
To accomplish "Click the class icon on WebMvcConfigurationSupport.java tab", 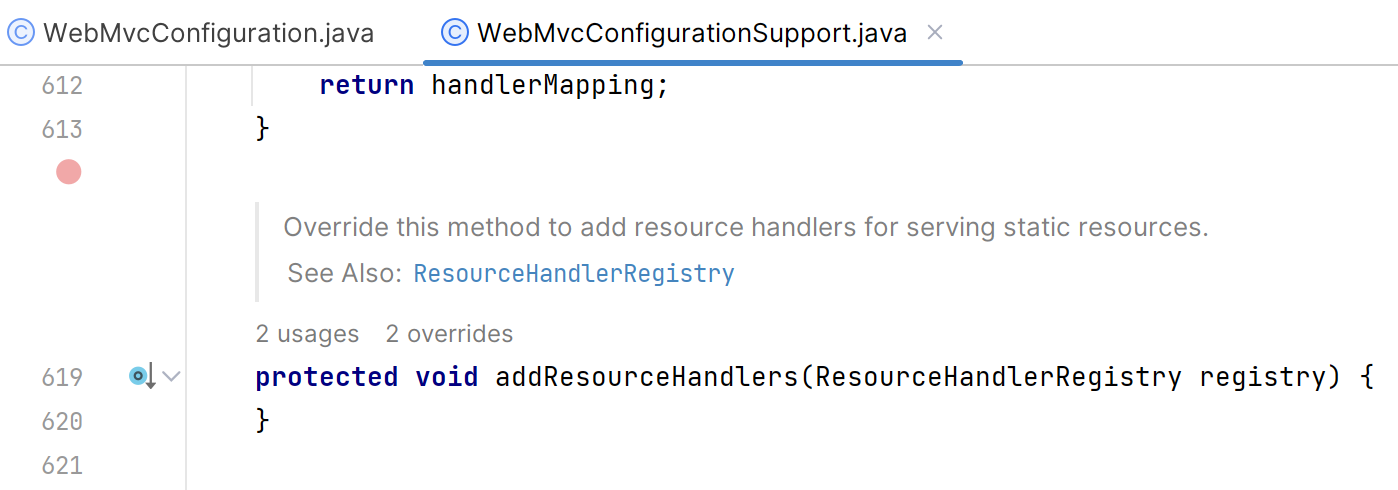I will coord(455,33).
